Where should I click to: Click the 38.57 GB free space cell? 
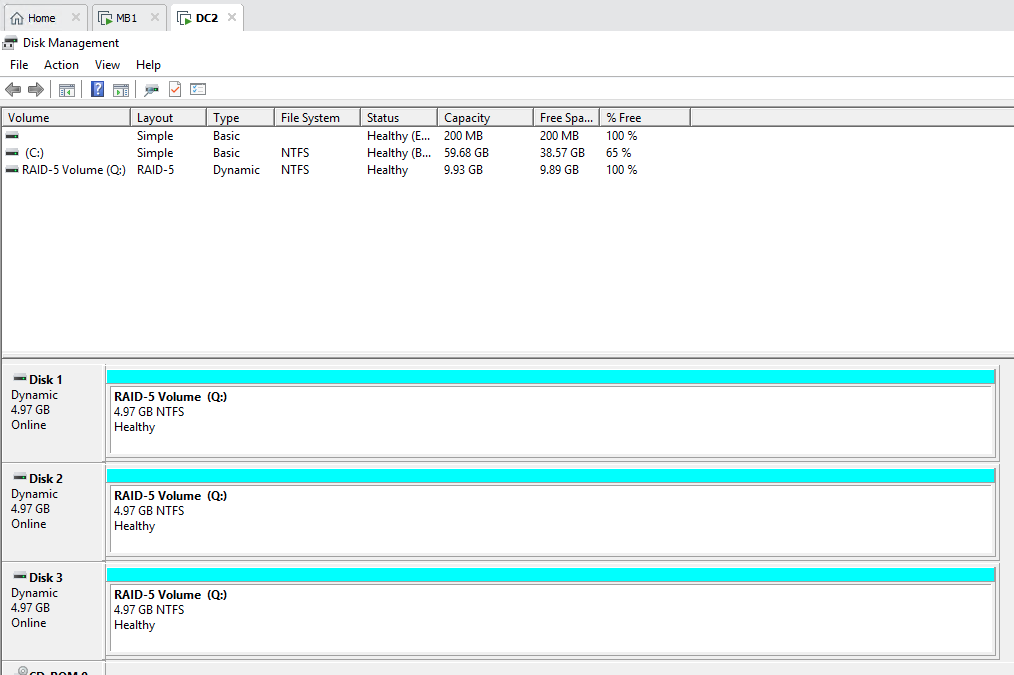click(562, 153)
